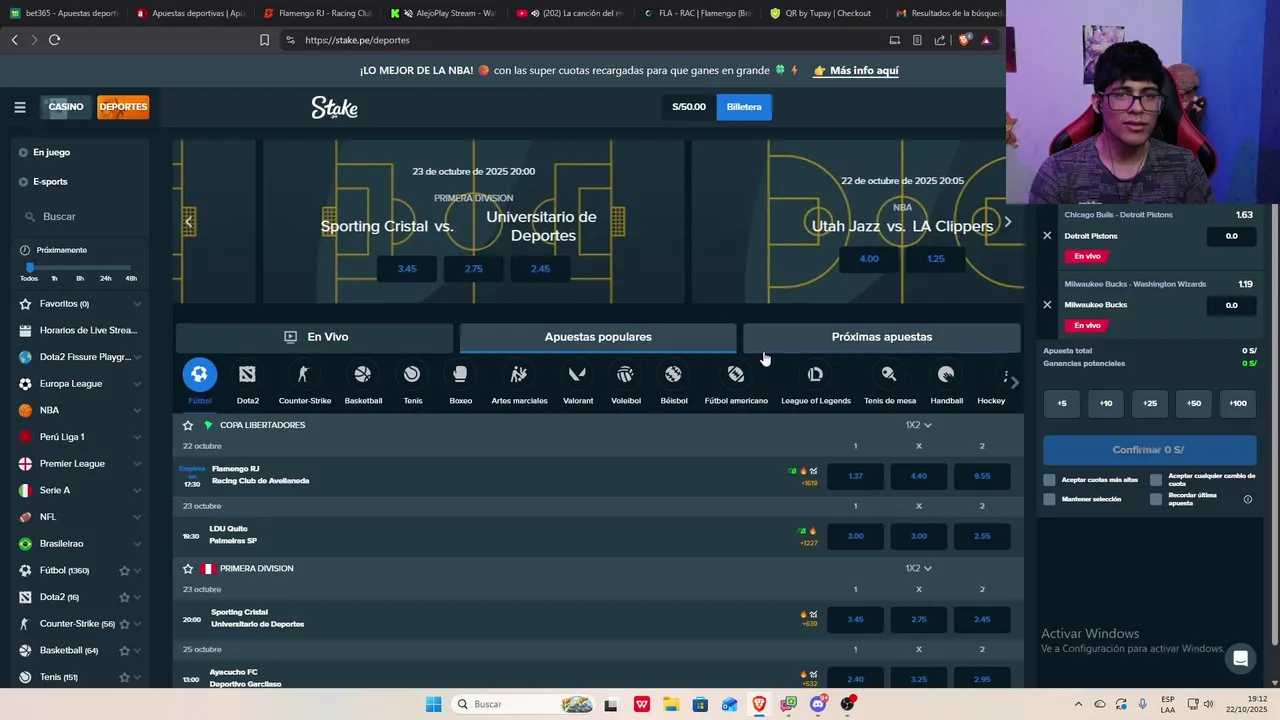Click Confirmar 0 S/ button
The width and height of the screenshot is (1280, 720).
[1148, 450]
